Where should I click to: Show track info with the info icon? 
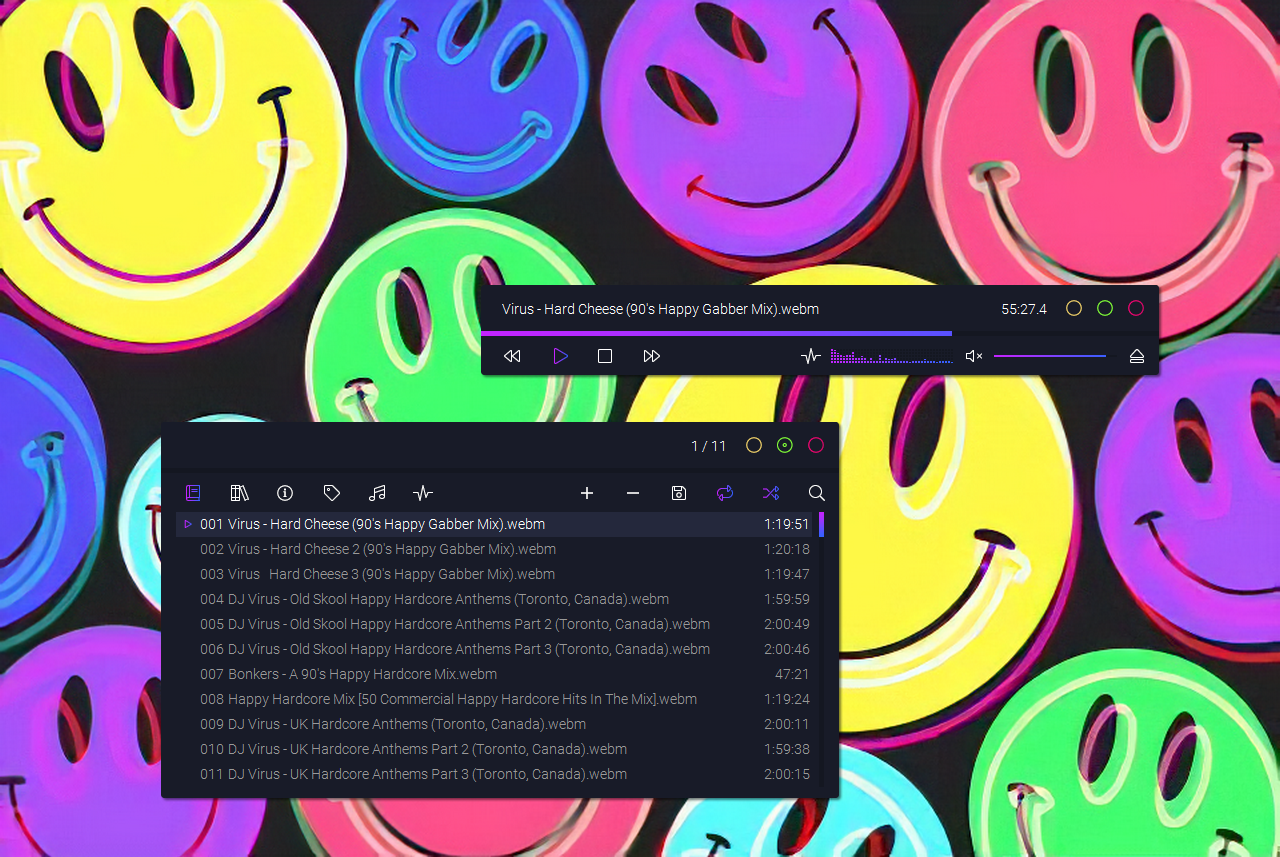point(285,493)
